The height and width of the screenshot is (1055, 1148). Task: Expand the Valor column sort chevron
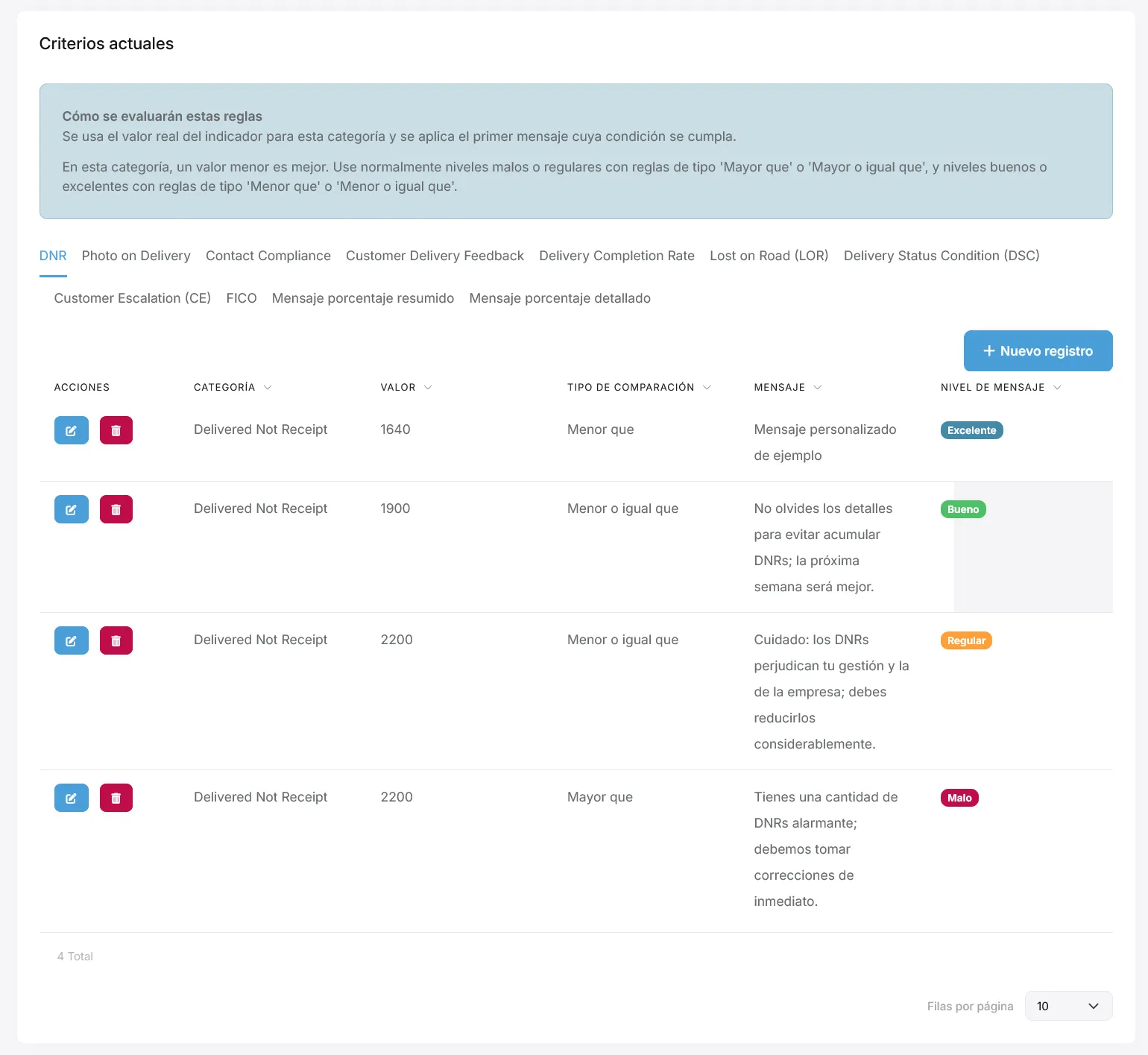(x=428, y=388)
